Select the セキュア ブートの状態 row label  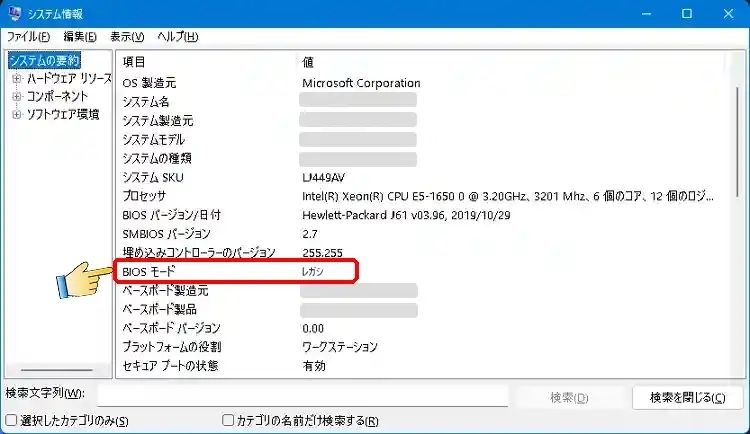coord(170,366)
